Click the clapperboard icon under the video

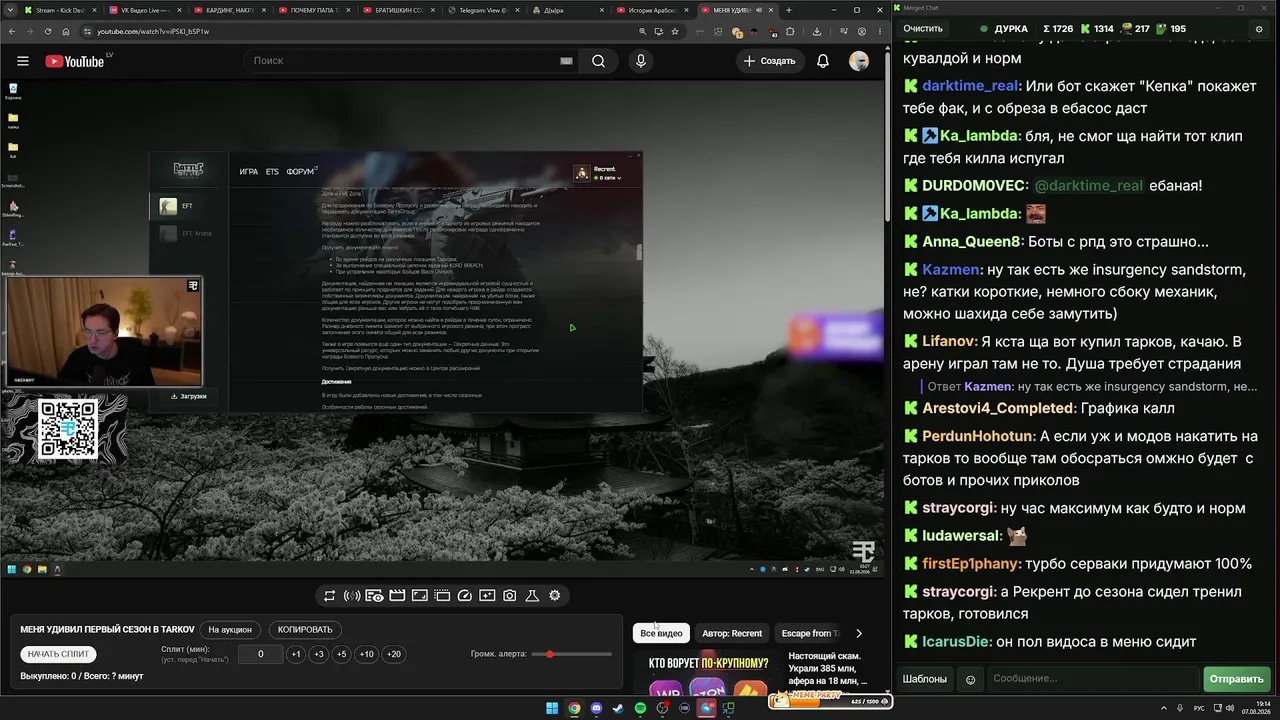397,596
